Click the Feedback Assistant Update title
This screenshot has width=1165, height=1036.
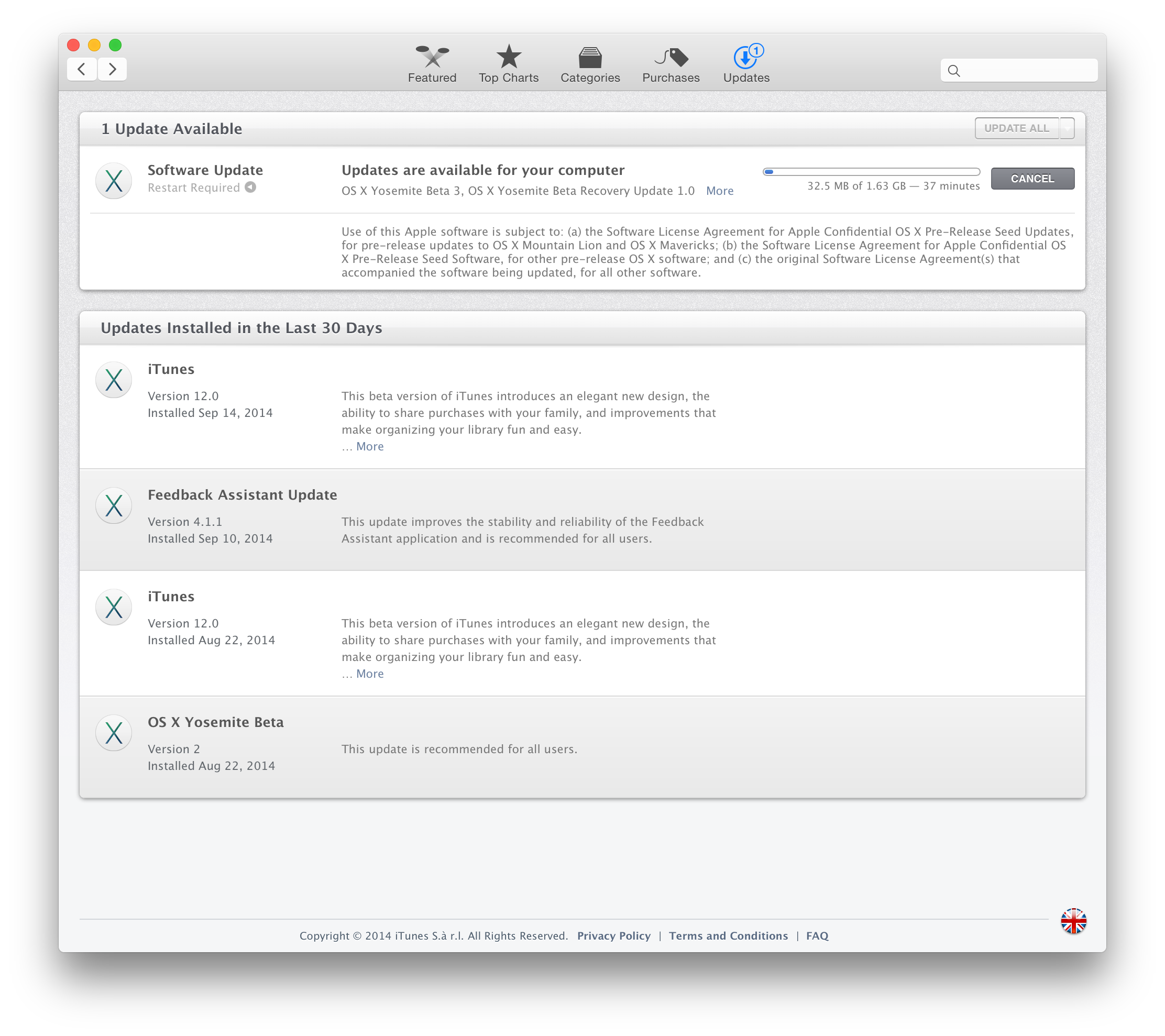[242, 494]
